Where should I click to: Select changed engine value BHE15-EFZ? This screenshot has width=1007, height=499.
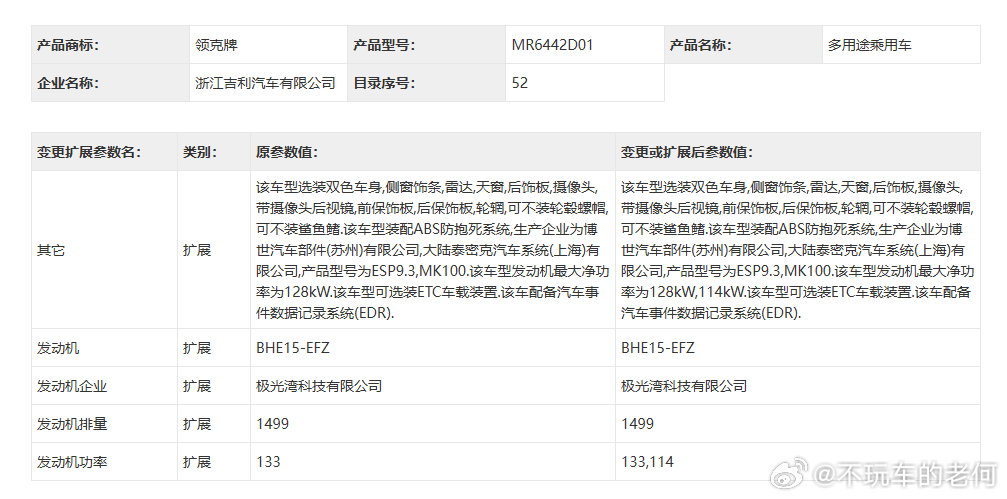tap(658, 348)
